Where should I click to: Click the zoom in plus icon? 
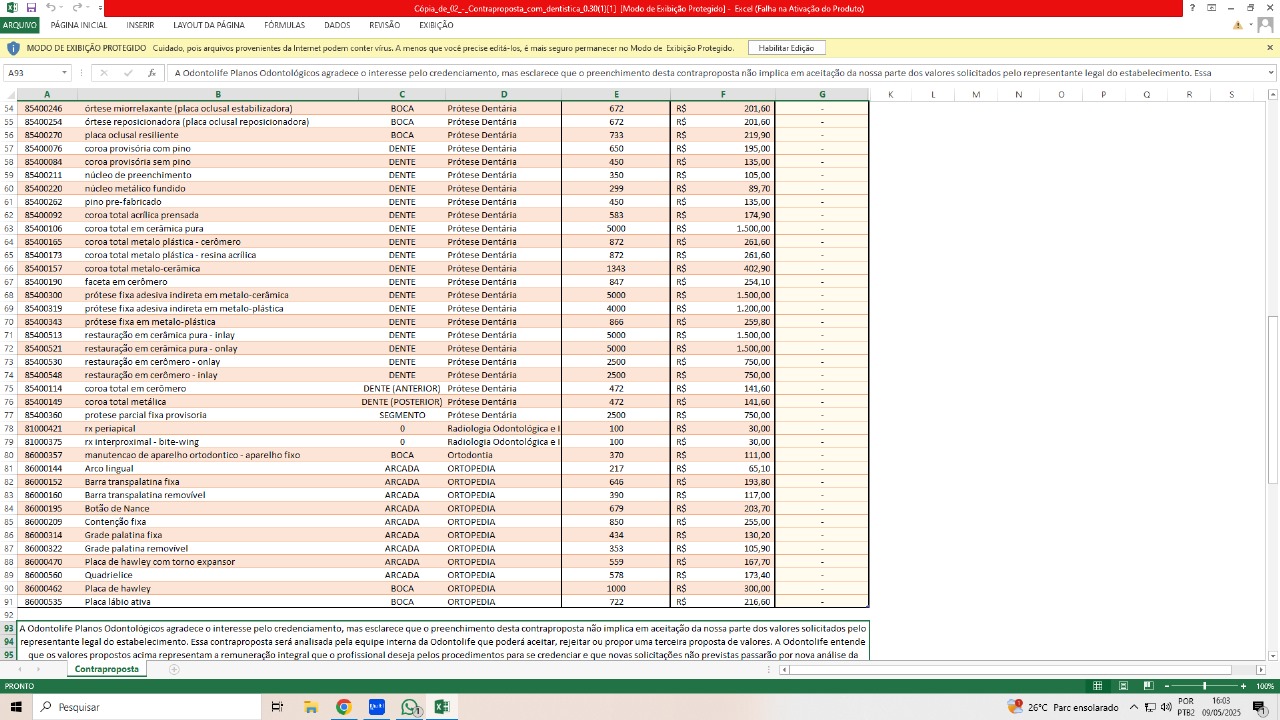[1243, 686]
